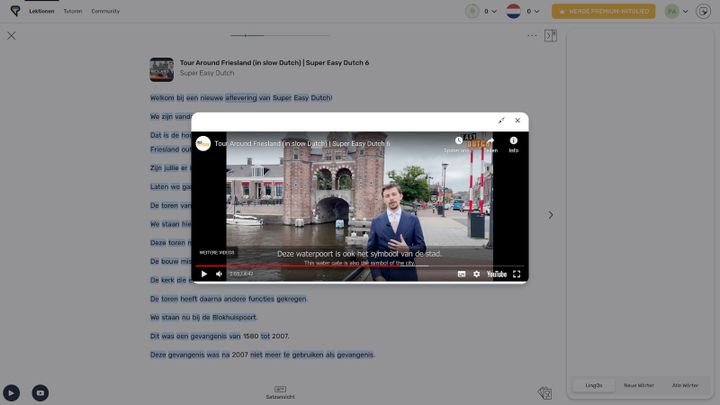Click the lesson thumbnail image
The height and width of the screenshot is (405, 720).
(162, 69)
